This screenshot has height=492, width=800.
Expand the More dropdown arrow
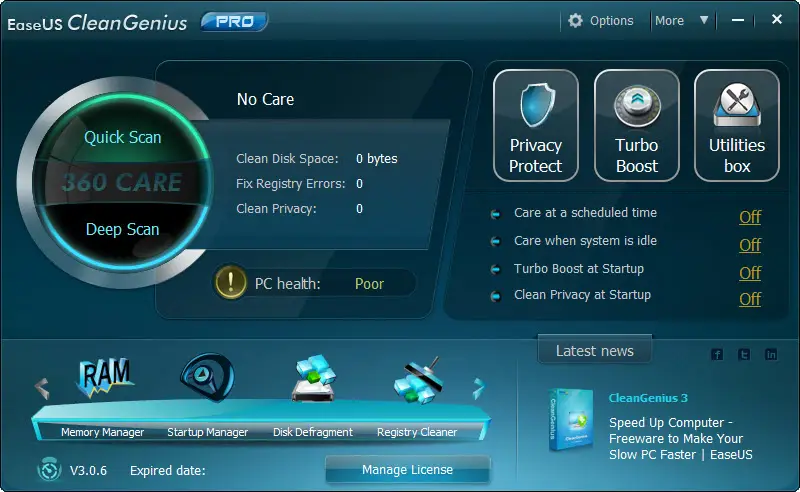click(704, 20)
